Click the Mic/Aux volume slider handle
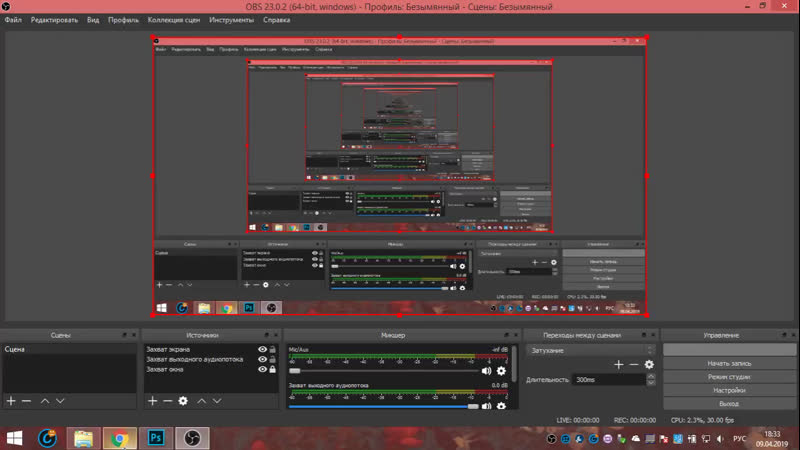Viewport: 800px width, 450px height. pos(294,371)
